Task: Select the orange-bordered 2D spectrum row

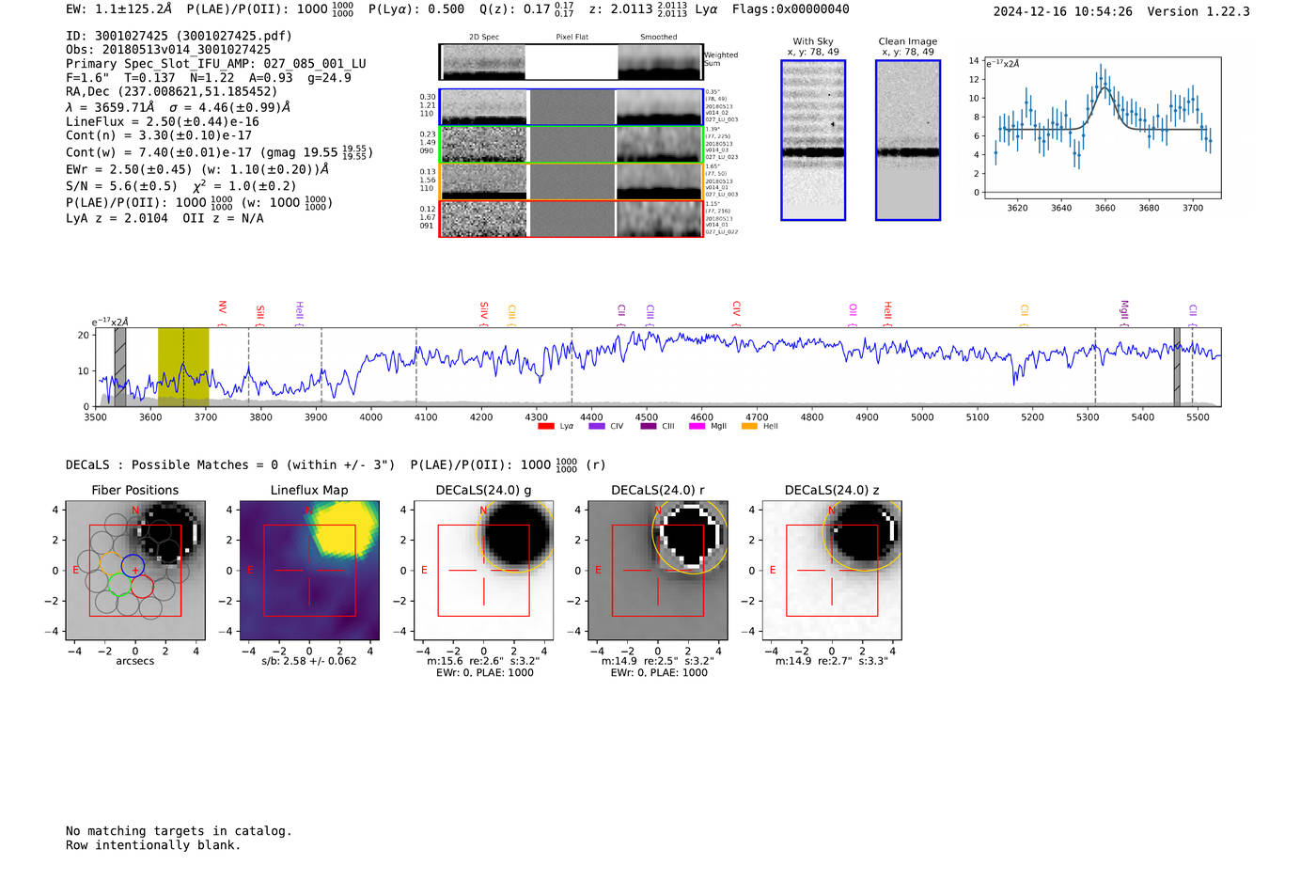Action: pos(572,181)
